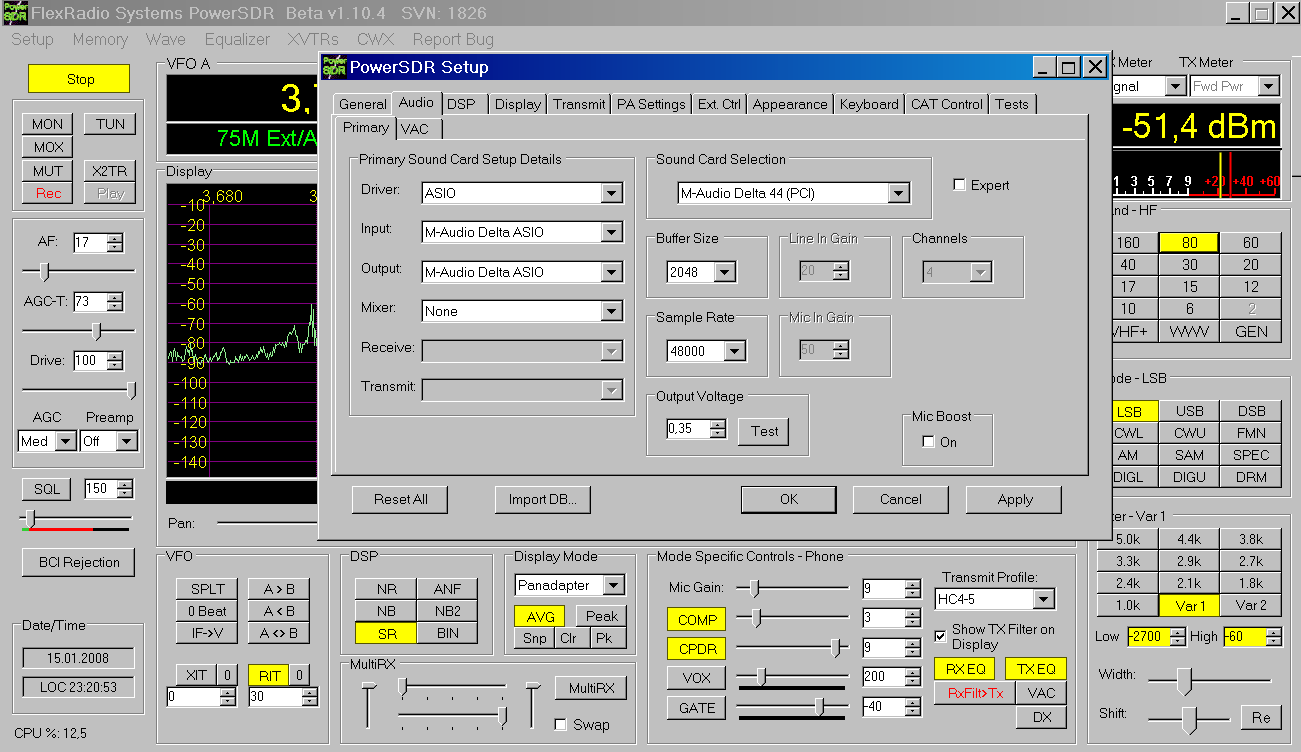
Task: Open the Equalizer menu
Action: click(237, 40)
